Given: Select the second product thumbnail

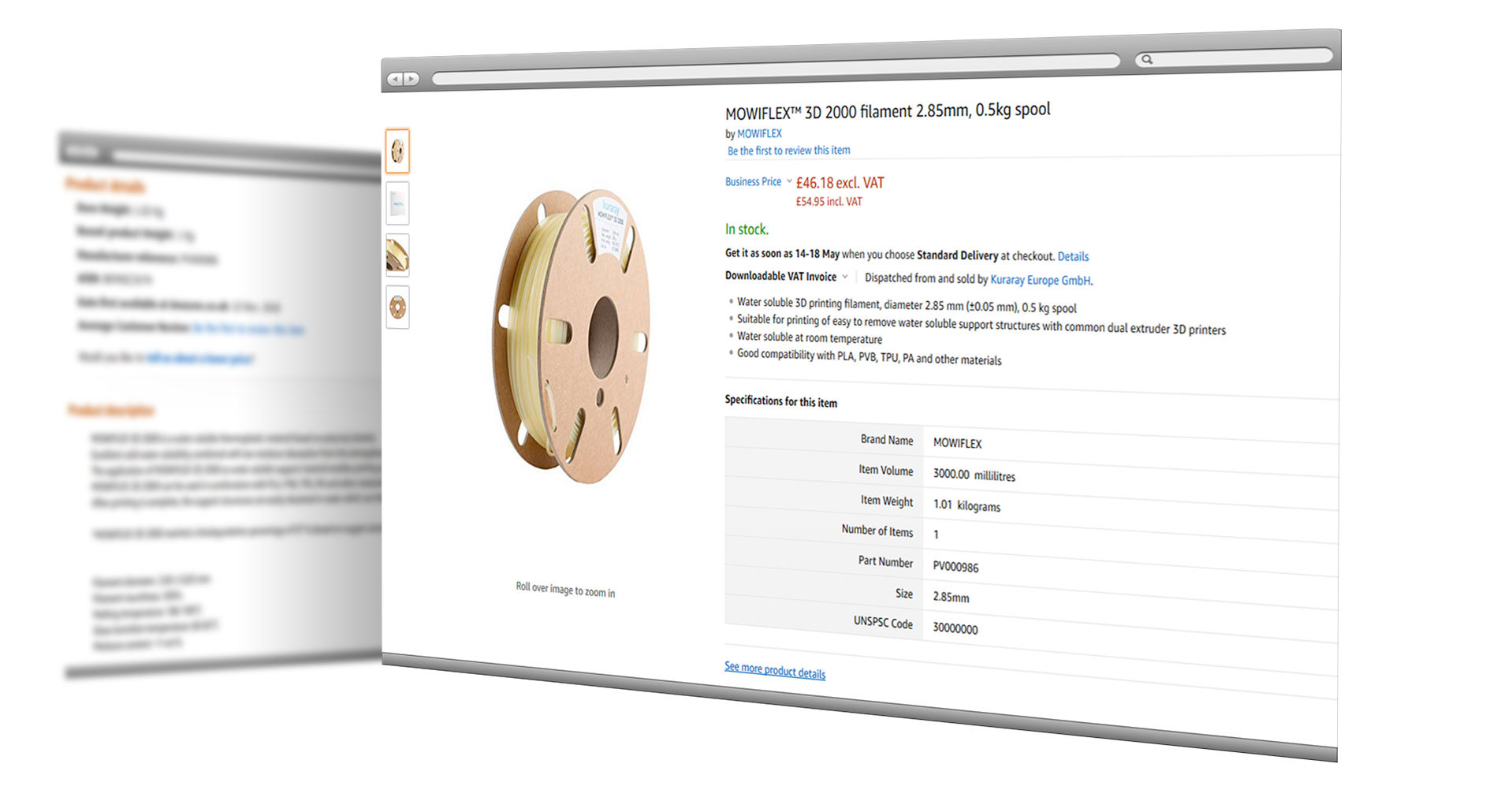Looking at the screenshot, I should pyautogui.click(x=397, y=203).
